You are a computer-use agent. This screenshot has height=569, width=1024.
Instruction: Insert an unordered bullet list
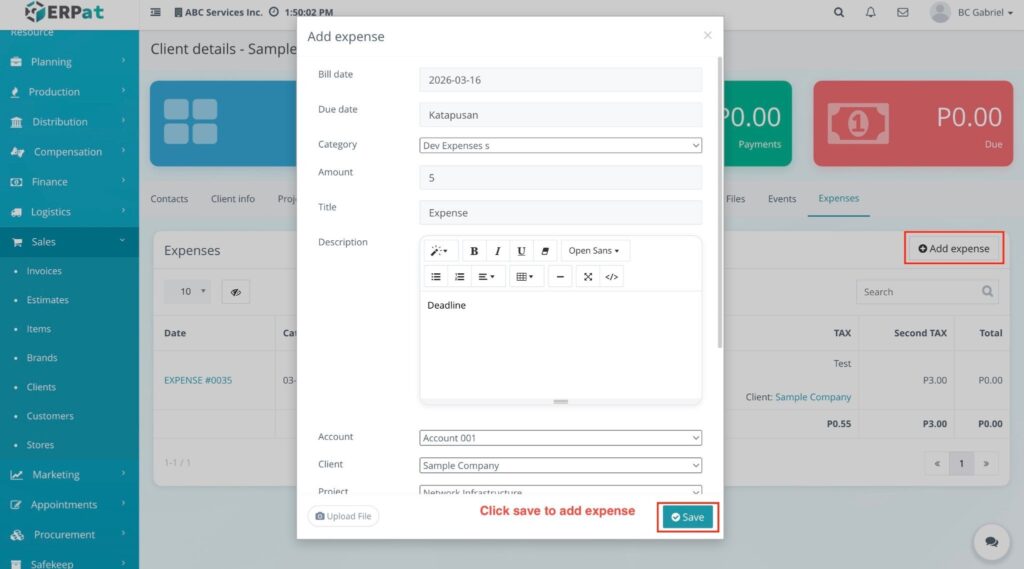pos(436,277)
